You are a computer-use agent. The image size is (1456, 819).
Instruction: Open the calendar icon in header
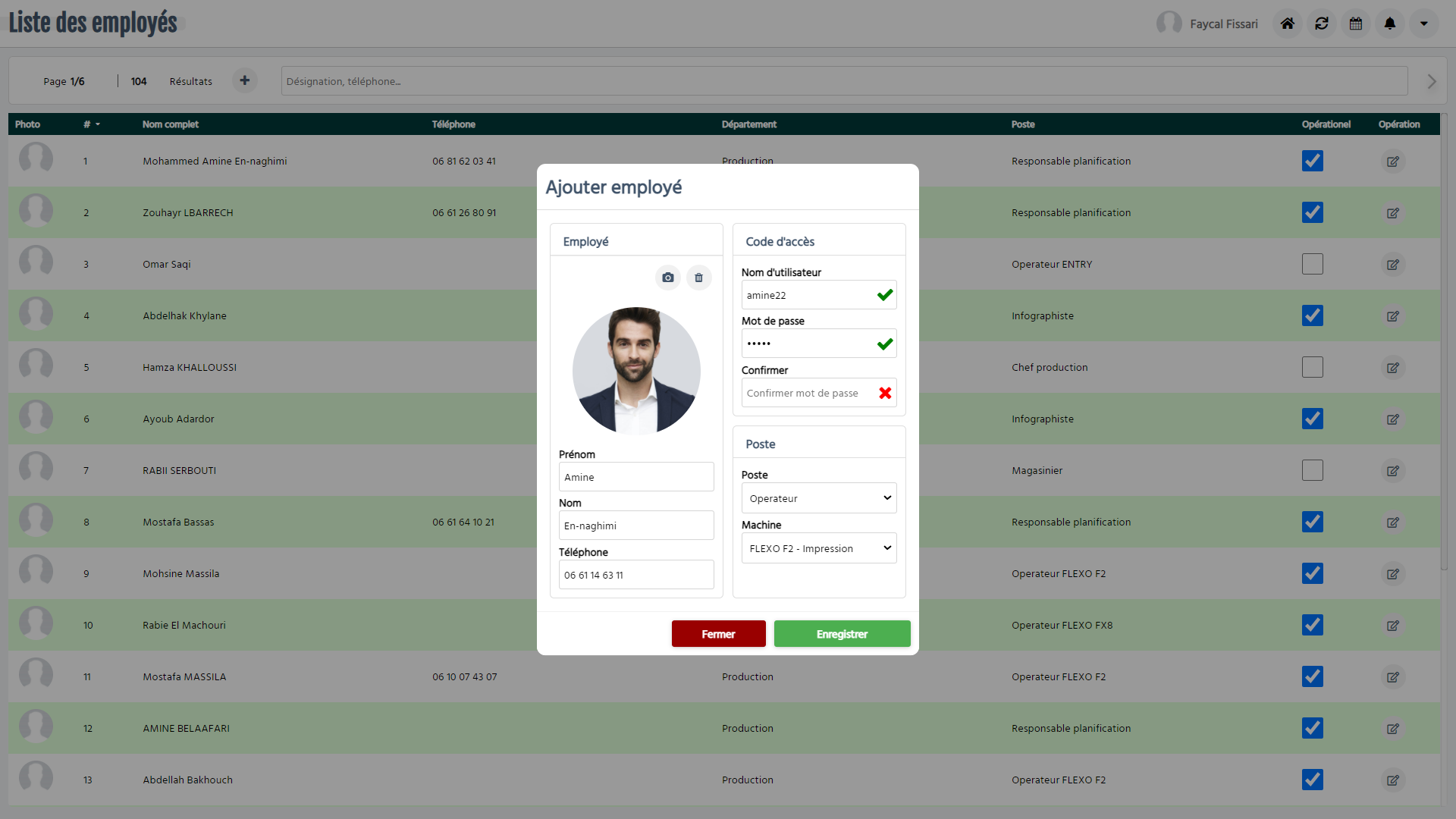[x=1356, y=24]
